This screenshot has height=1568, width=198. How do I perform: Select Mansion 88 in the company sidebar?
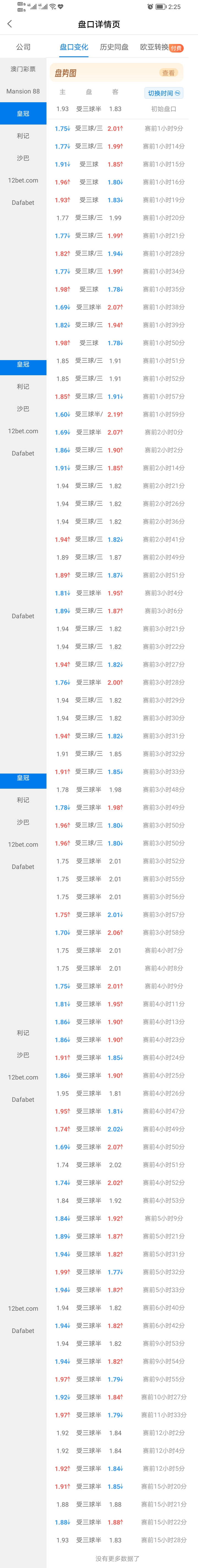23,91
